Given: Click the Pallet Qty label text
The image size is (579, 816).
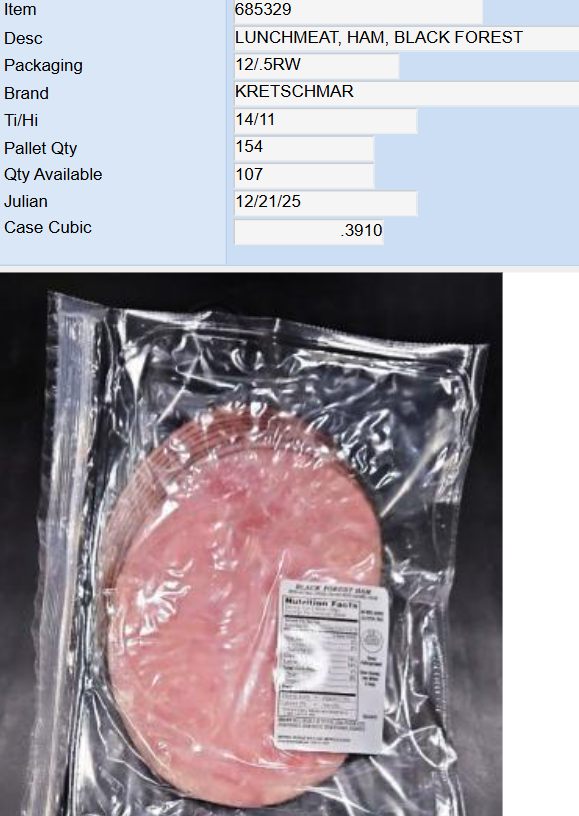Looking at the screenshot, I should coord(41,148).
